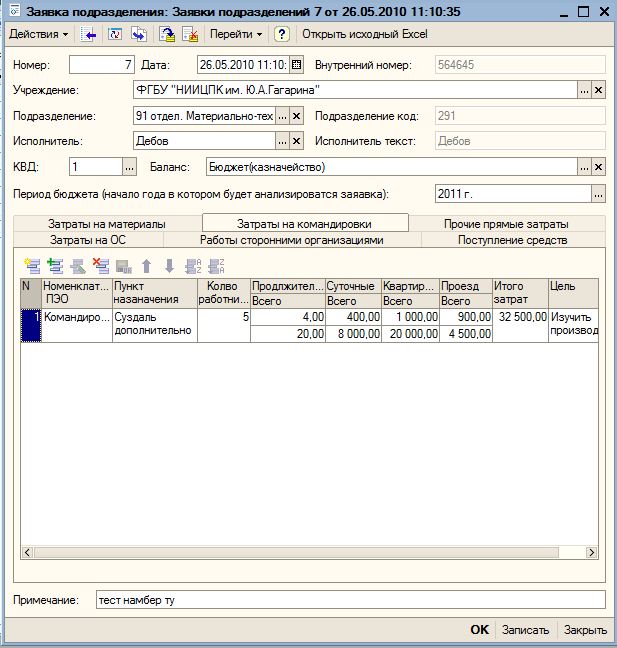Open the Действия dropdown menu

pos(39,34)
